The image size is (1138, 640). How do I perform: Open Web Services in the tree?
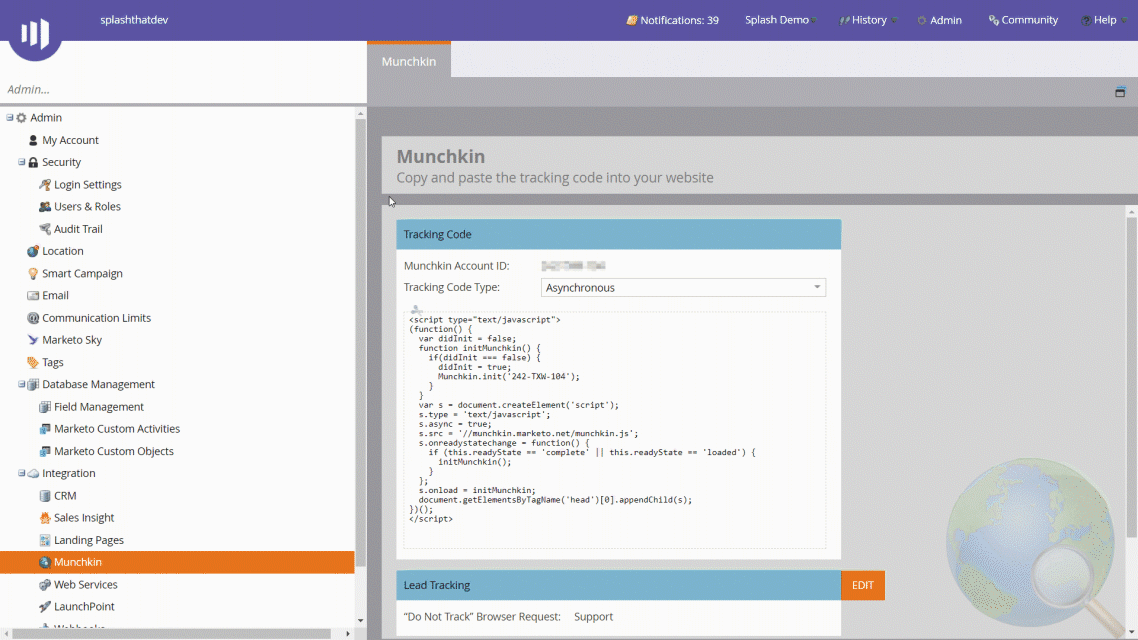coord(86,584)
